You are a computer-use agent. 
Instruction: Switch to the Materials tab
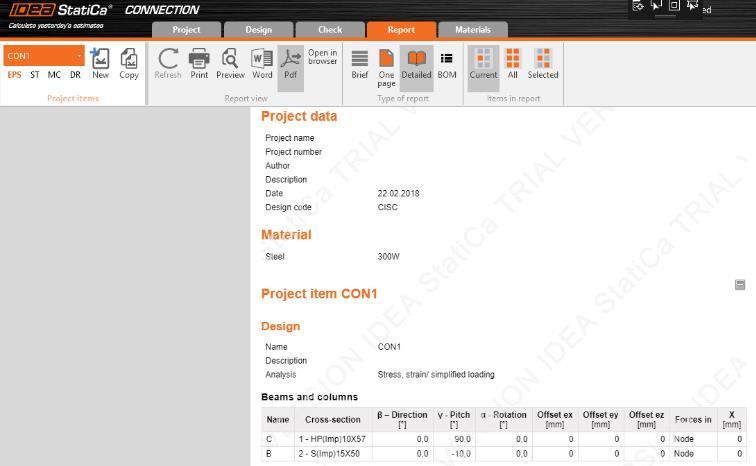(473, 29)
